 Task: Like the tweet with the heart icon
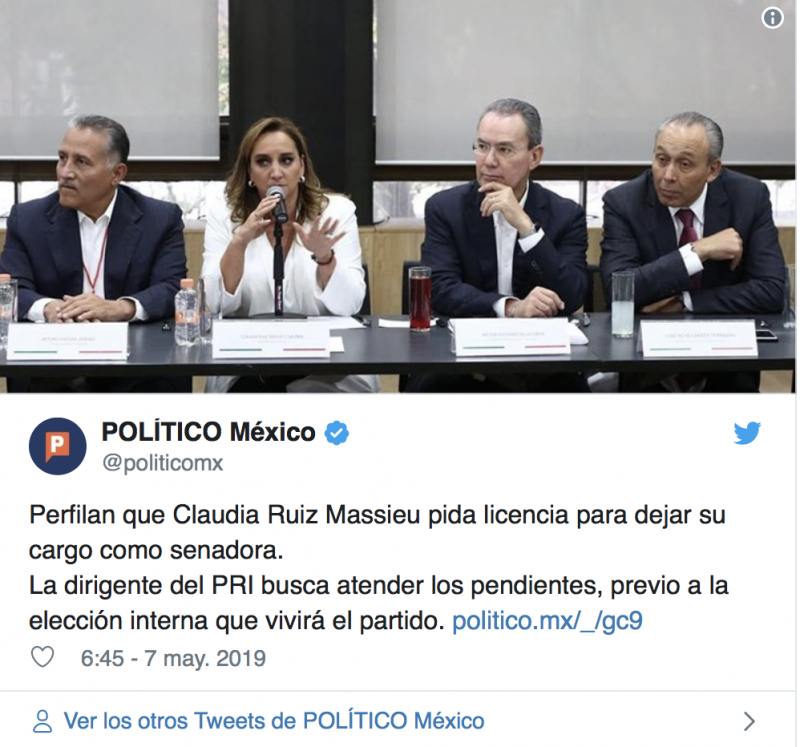[x=43, y=657]
